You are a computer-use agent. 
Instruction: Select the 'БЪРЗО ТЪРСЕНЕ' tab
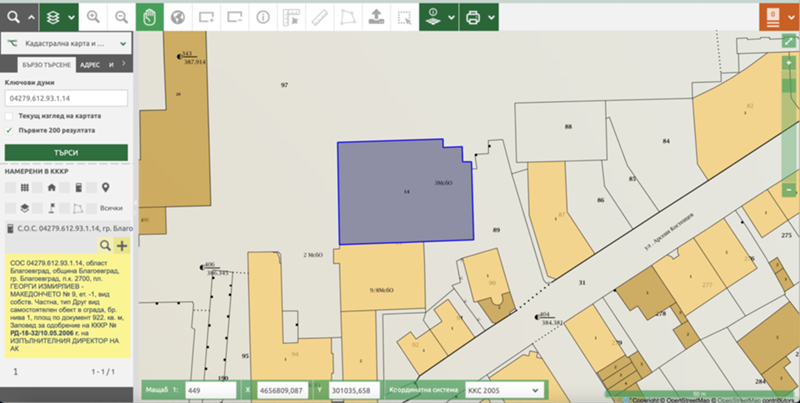click(x=42, y=64)
